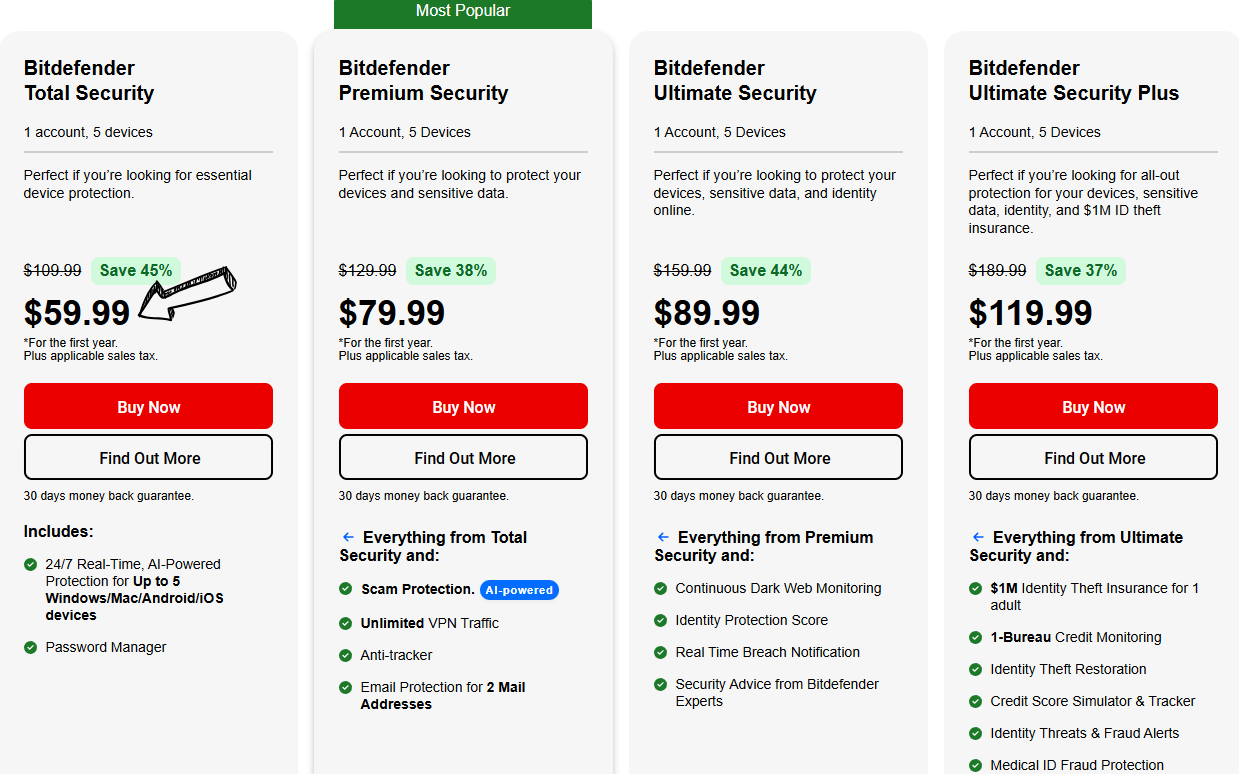Image resolution: width=1239 pixels, height=774 pixels.
Task: Click the blue arrow before Everything from Ultimate Security
Action: pyautogui.click(x=977, y=536)
